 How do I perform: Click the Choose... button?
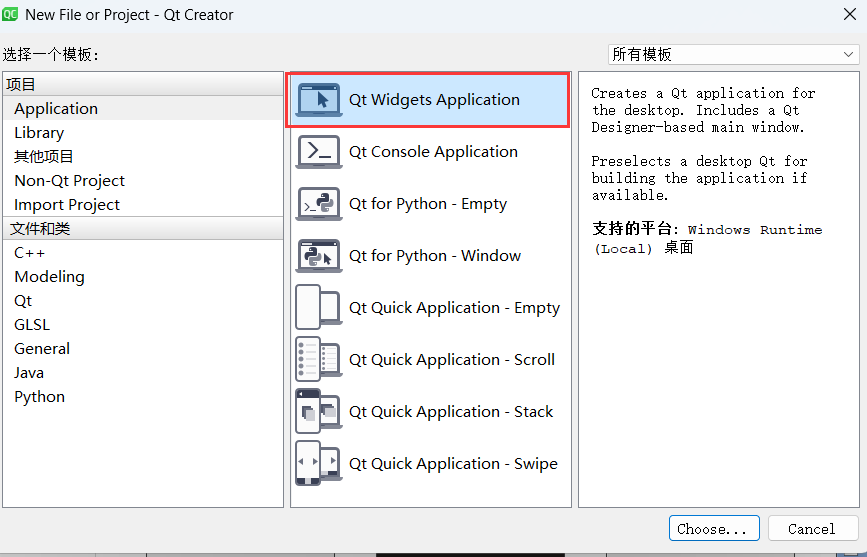[x=714, y=529]
